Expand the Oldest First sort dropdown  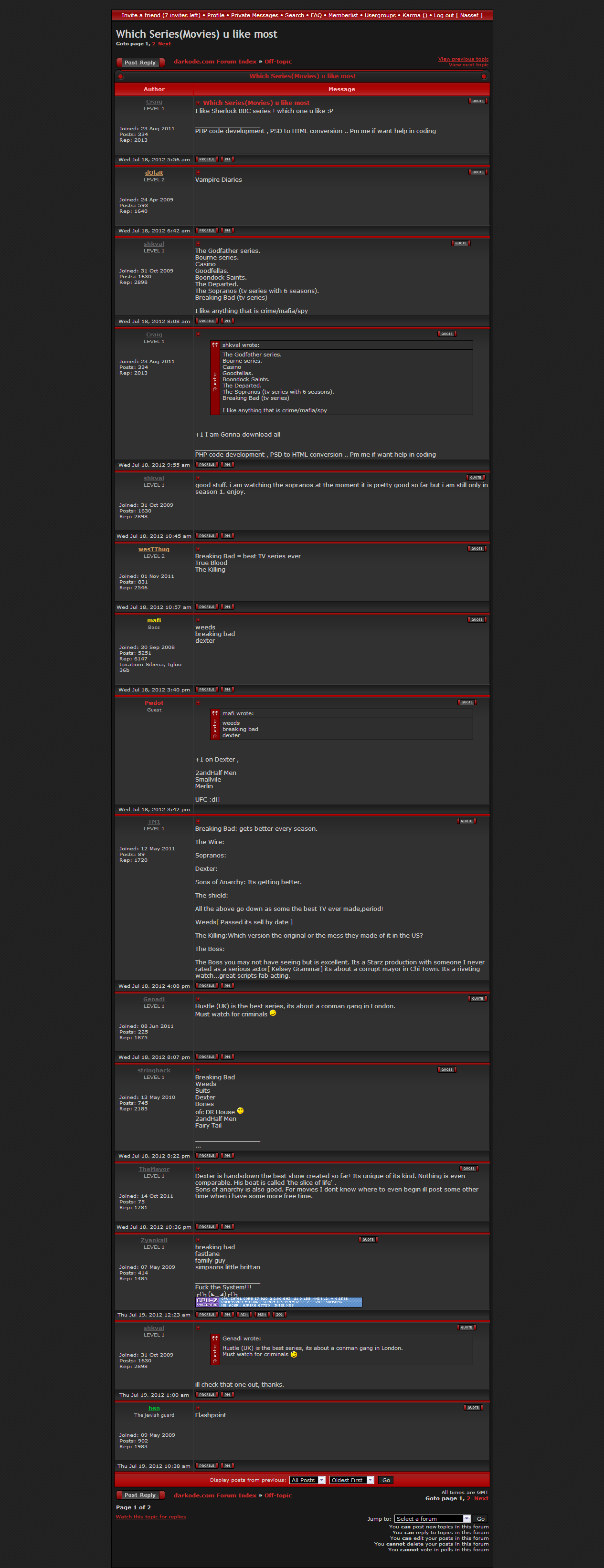click(x=352, y=1480)
